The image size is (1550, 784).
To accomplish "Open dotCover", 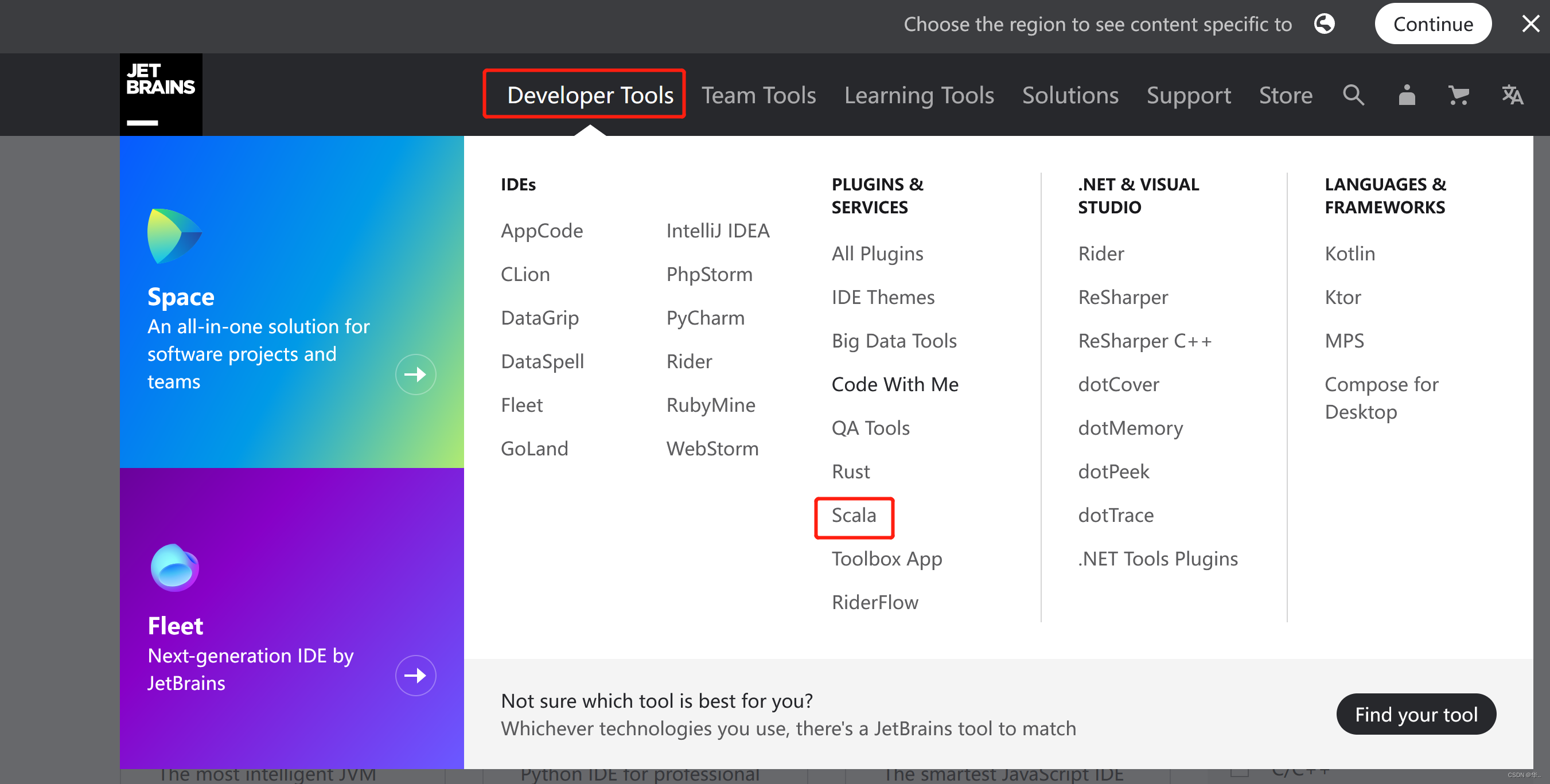I will click(1118, 384).
